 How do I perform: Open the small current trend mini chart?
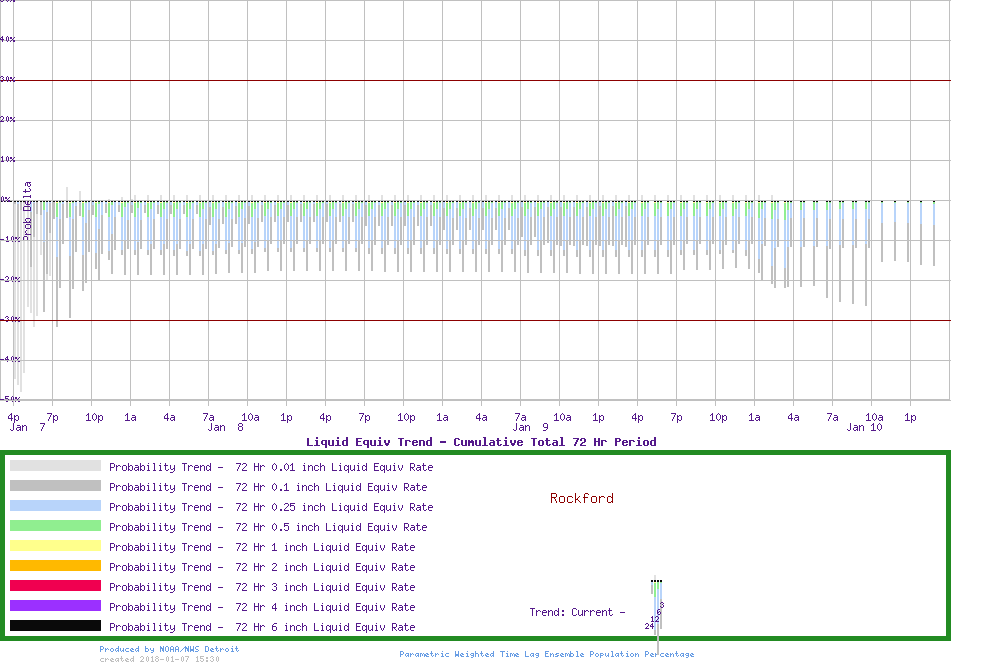click(656, 605)
